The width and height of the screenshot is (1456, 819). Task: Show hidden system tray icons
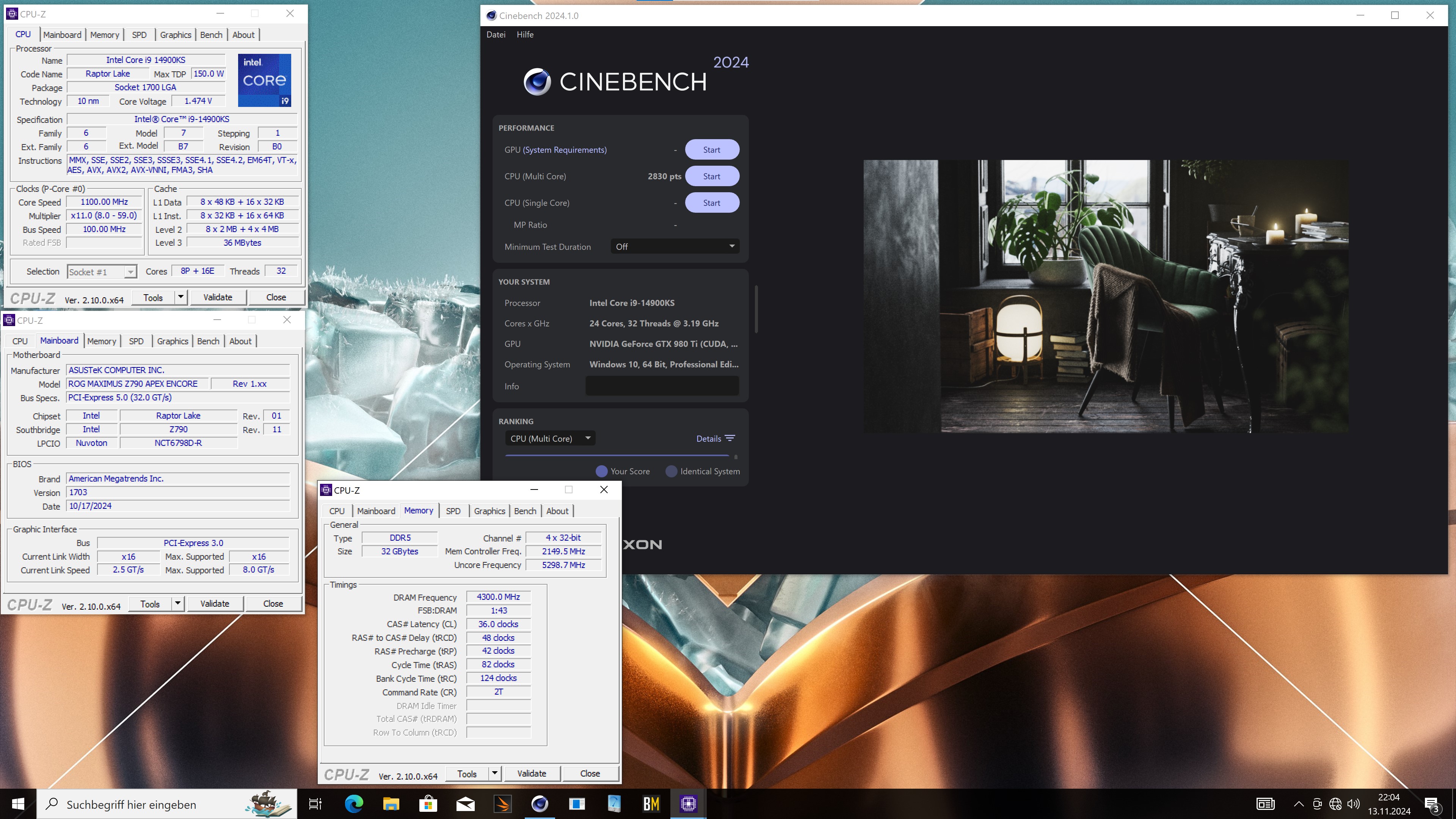click(1299, 804)
